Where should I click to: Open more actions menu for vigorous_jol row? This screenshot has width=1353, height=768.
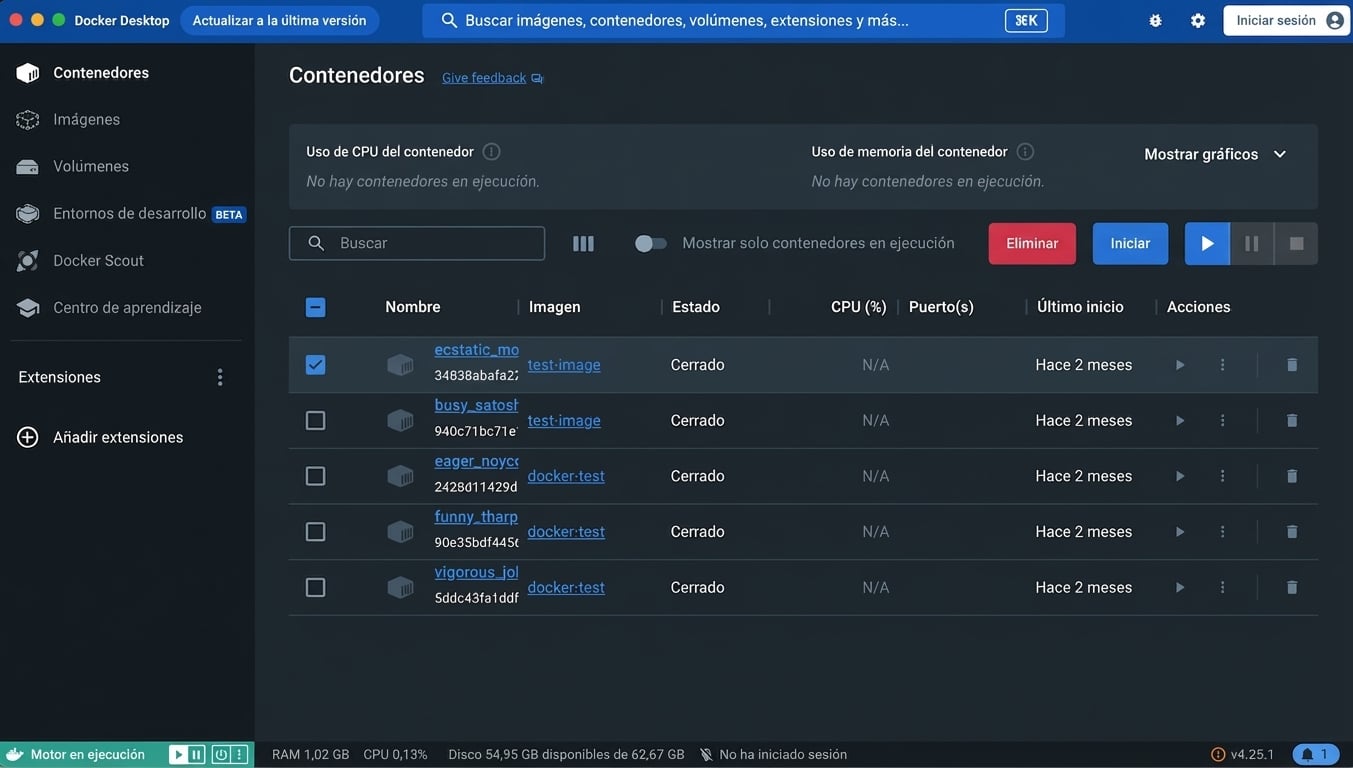(x=1222, y=588)
